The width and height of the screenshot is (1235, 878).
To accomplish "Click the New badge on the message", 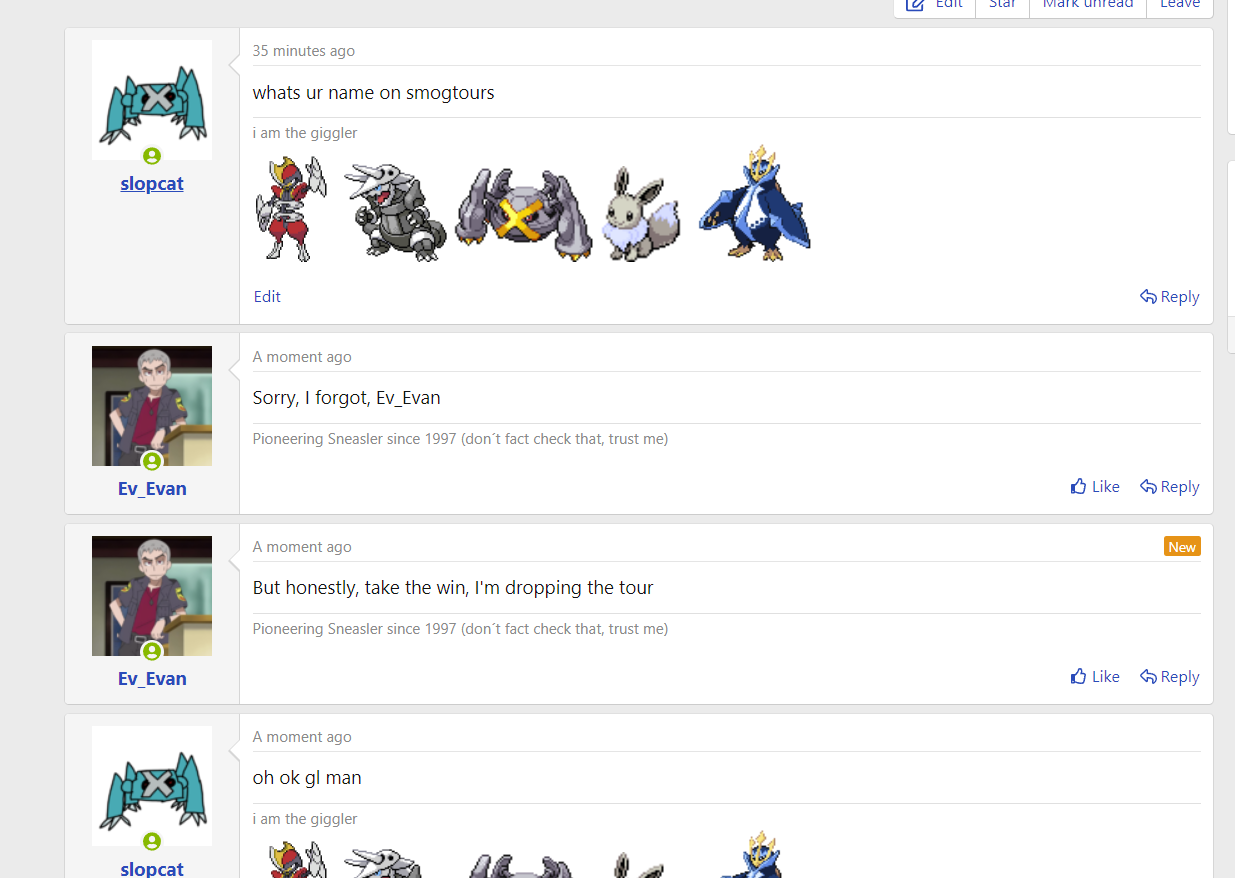I will pyautogui.click(x=1182, y=546).
